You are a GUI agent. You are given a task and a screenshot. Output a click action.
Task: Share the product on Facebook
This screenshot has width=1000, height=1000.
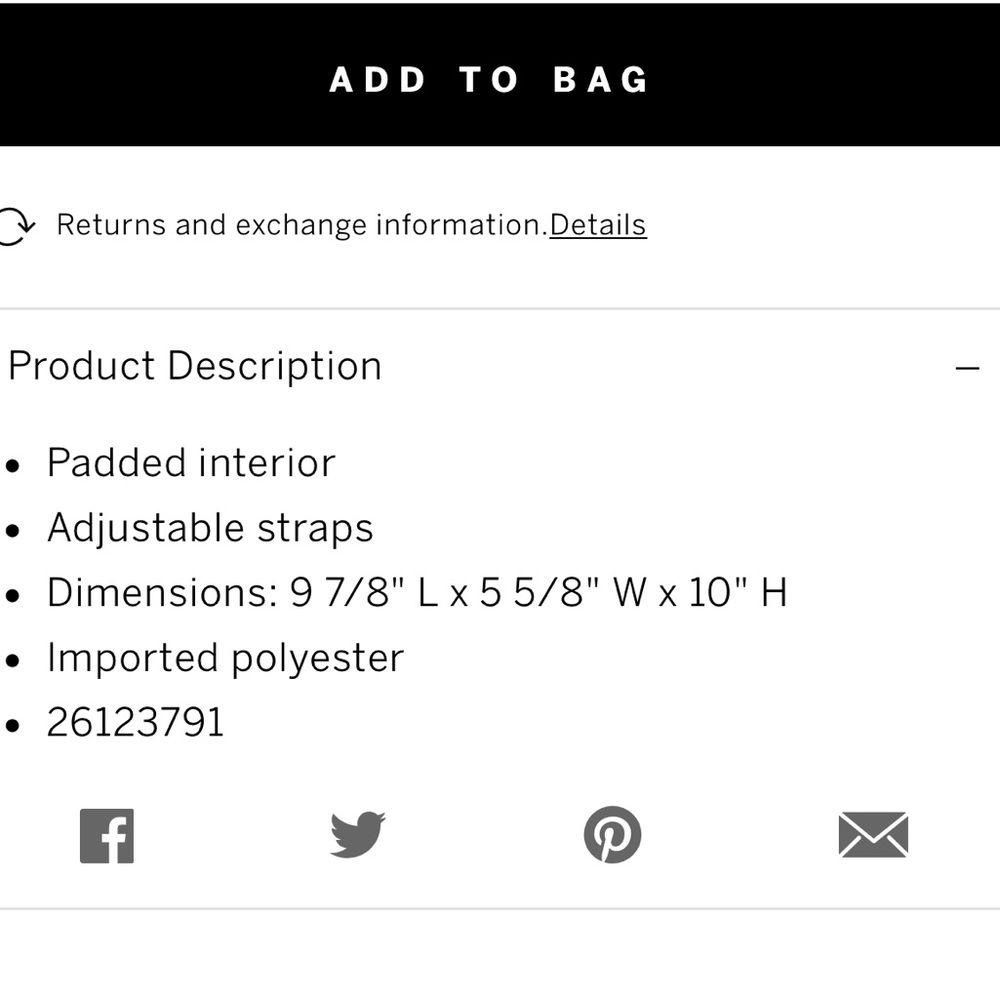pos(107,835)
